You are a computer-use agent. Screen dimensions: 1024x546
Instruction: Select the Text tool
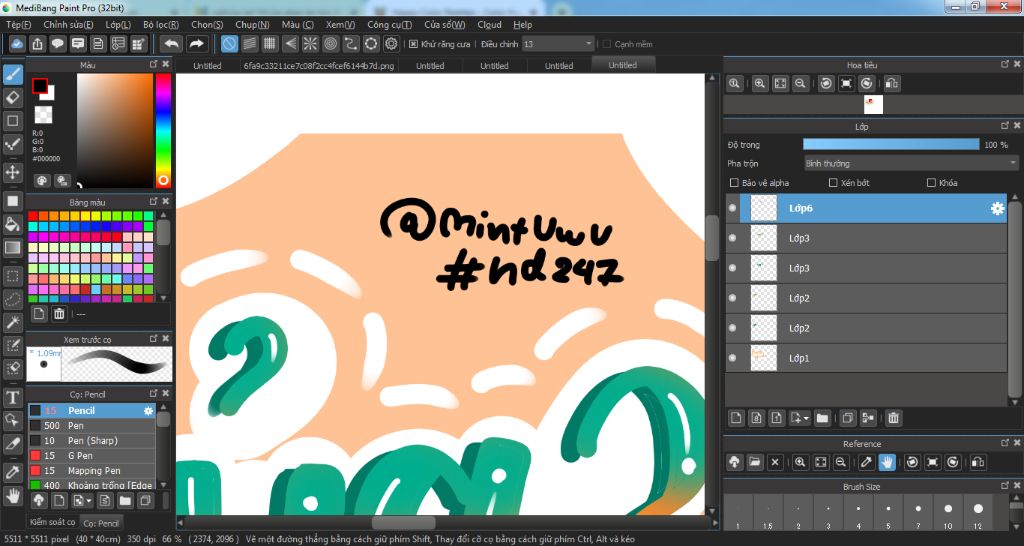(12, 397)
